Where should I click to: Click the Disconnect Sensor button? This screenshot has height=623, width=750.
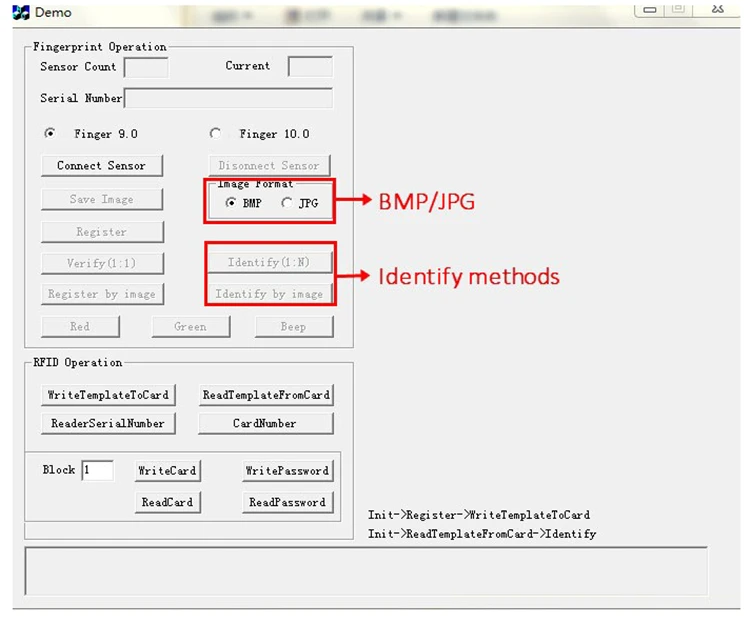pos(269,166)
